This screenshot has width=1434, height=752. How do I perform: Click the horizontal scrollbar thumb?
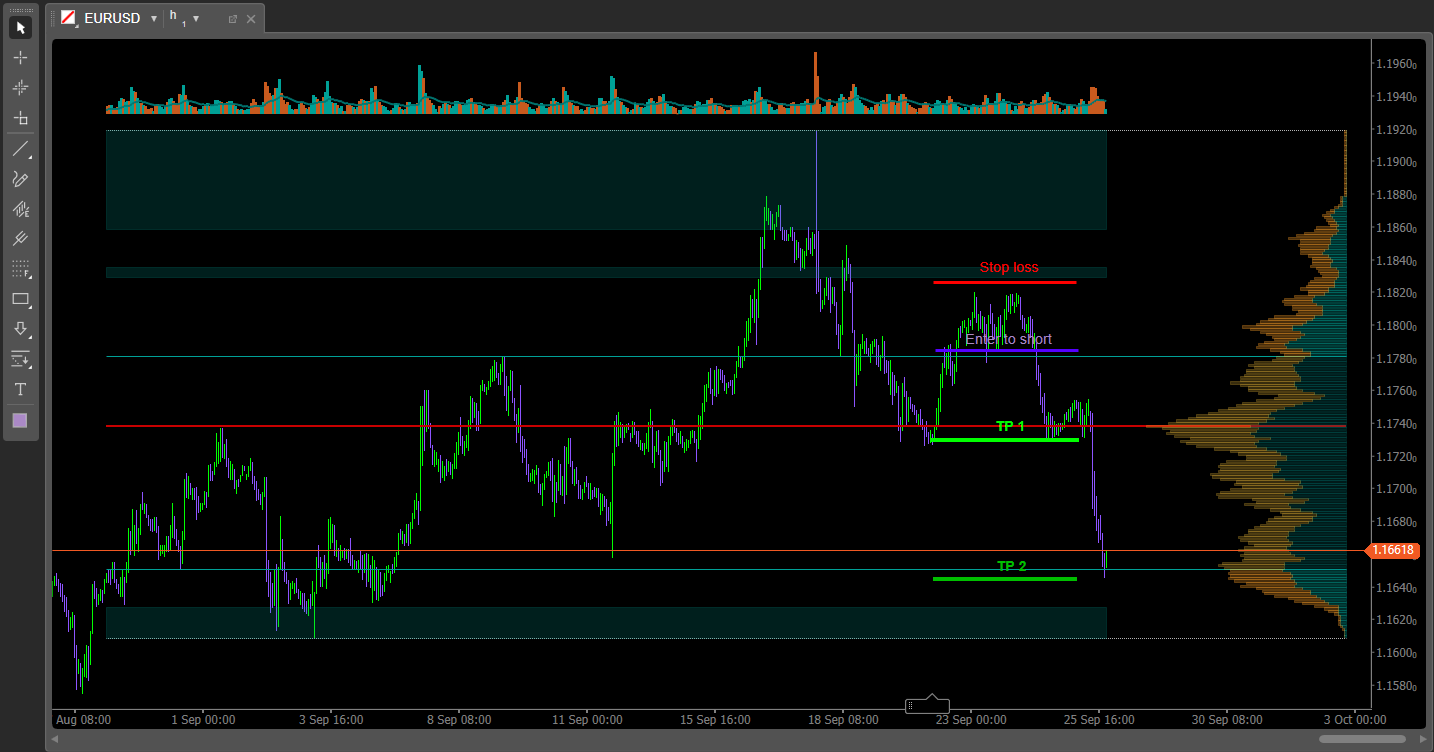1362,739
